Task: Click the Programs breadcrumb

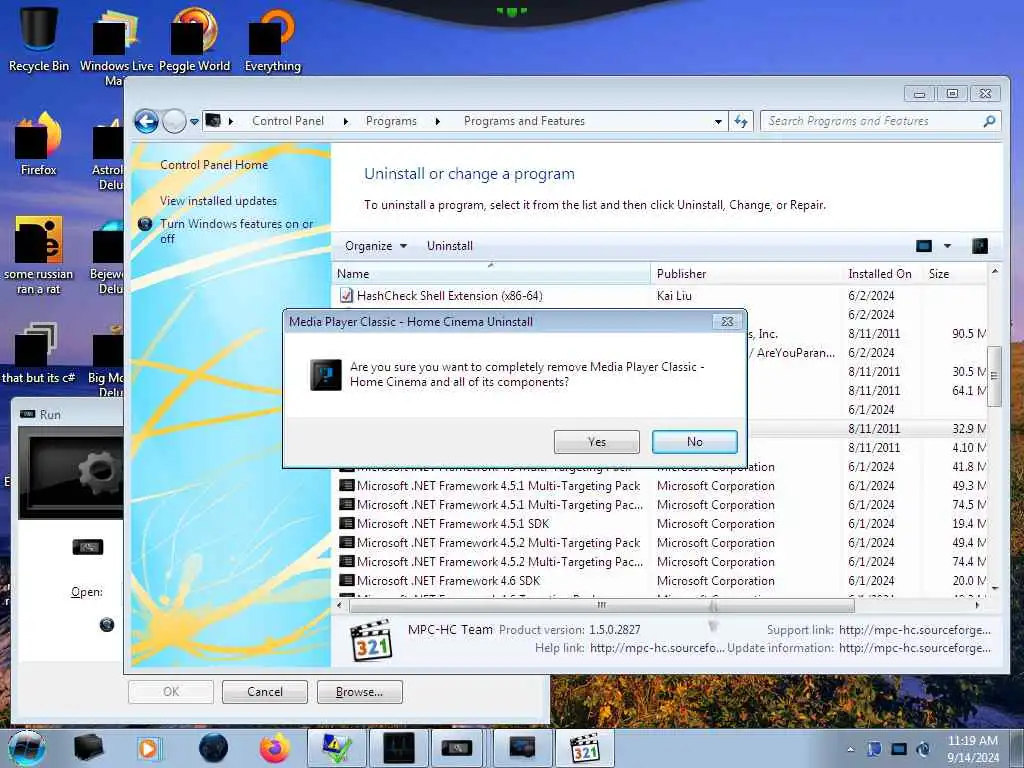Action: pyautogui.click(x=391, y=121)
